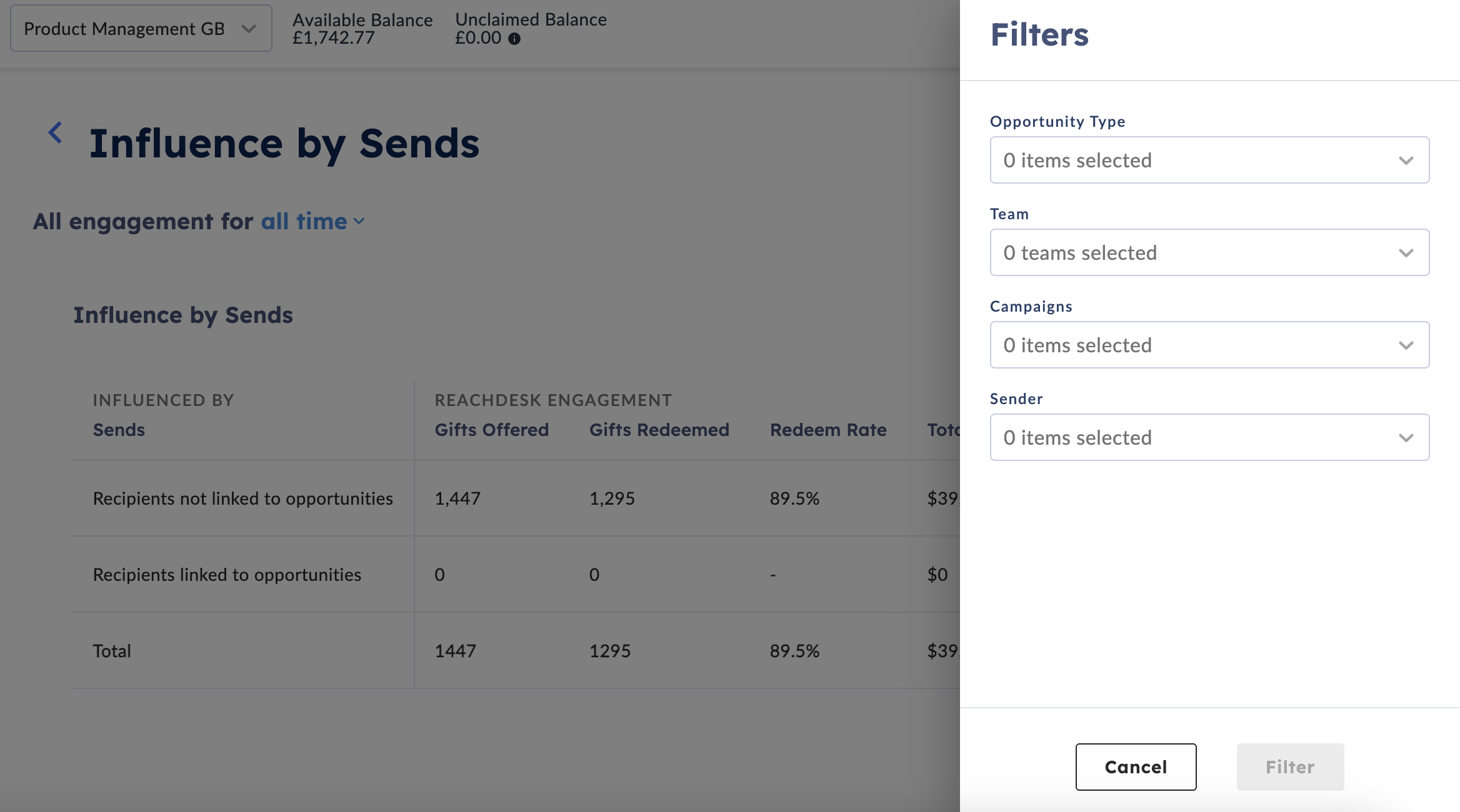
Task: Apply filters with the Filter button
Action: point(1290,766)
